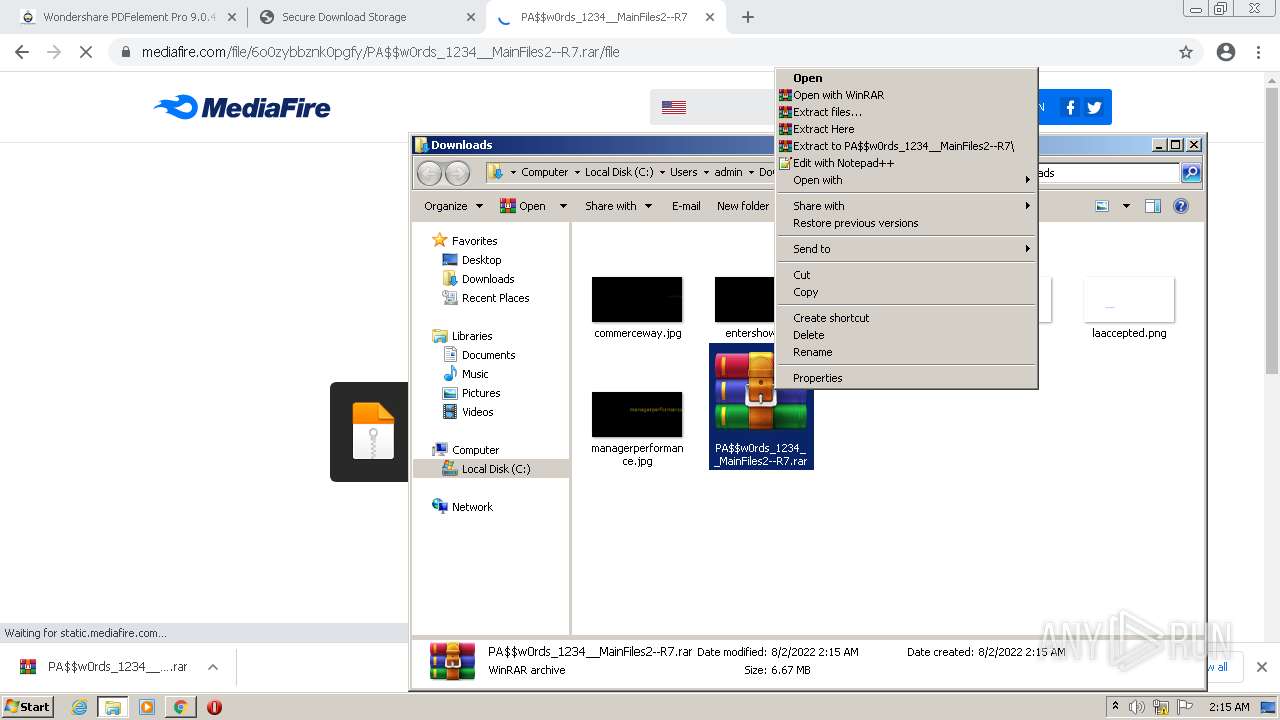This screenshot has height=720, width=1280.
Task: Click Chrome back arrow
Action: point(22,52)
